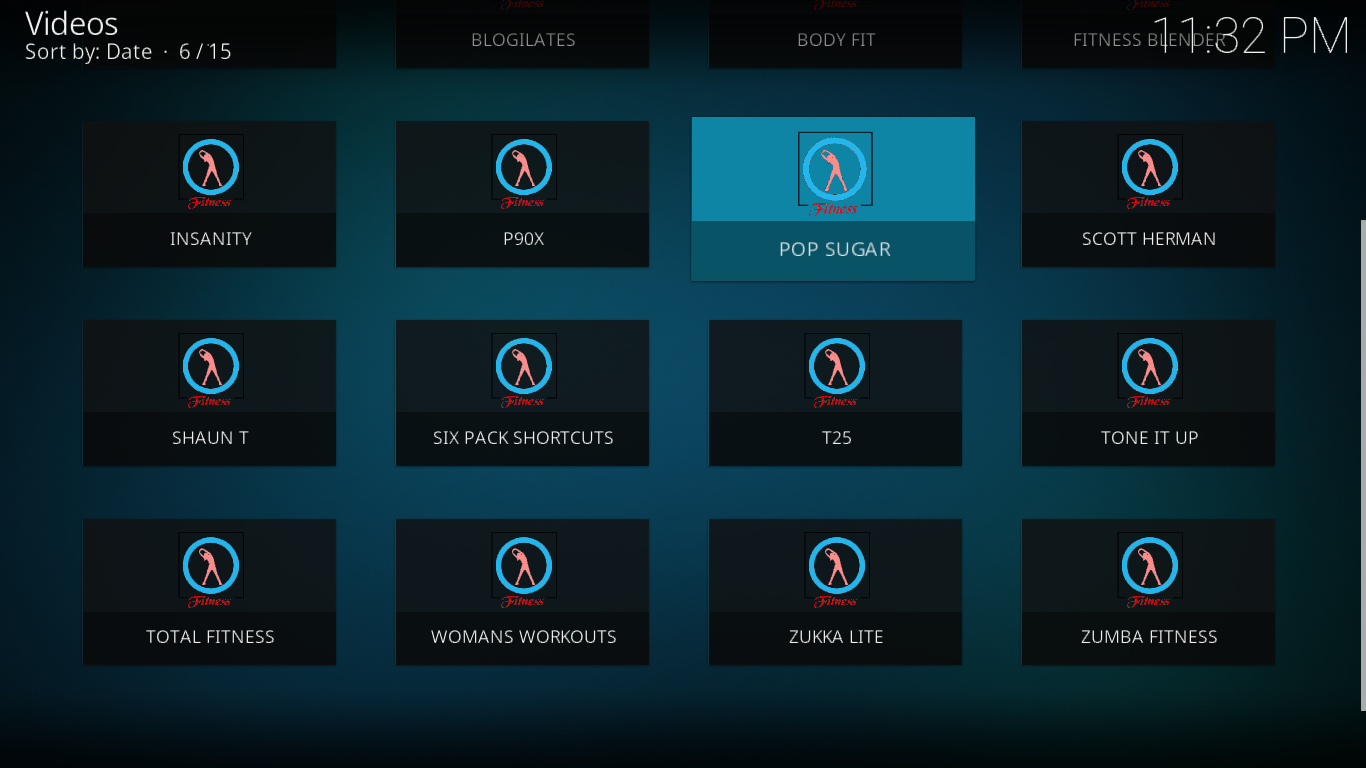The height and width of the screenshot is (768, 1366).
Task: Open the ZUKKA LITE tile
Action: click(x=835, y=592)
